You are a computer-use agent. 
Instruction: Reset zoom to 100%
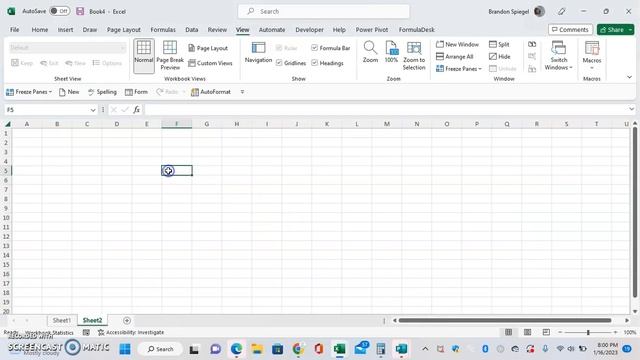[x=391, y=51]
